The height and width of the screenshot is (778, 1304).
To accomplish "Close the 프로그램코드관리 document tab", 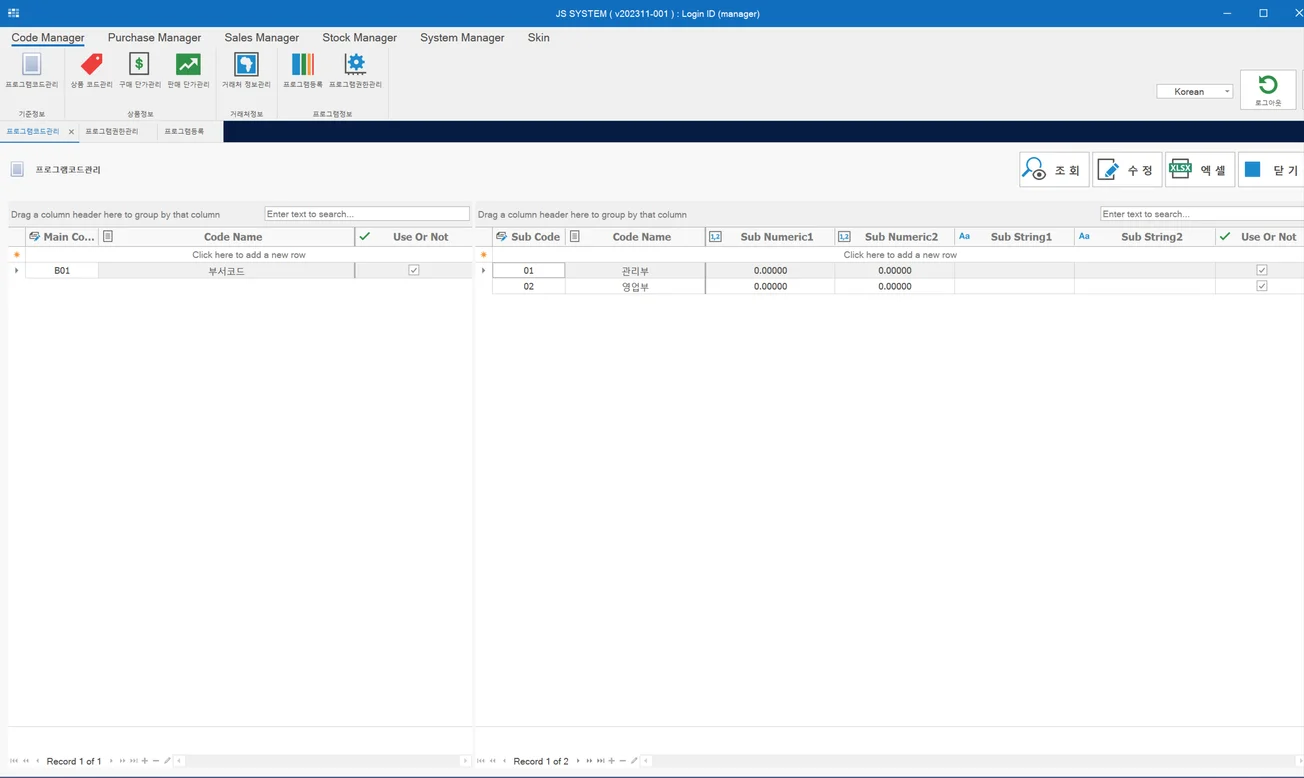I will click(71, 132).
